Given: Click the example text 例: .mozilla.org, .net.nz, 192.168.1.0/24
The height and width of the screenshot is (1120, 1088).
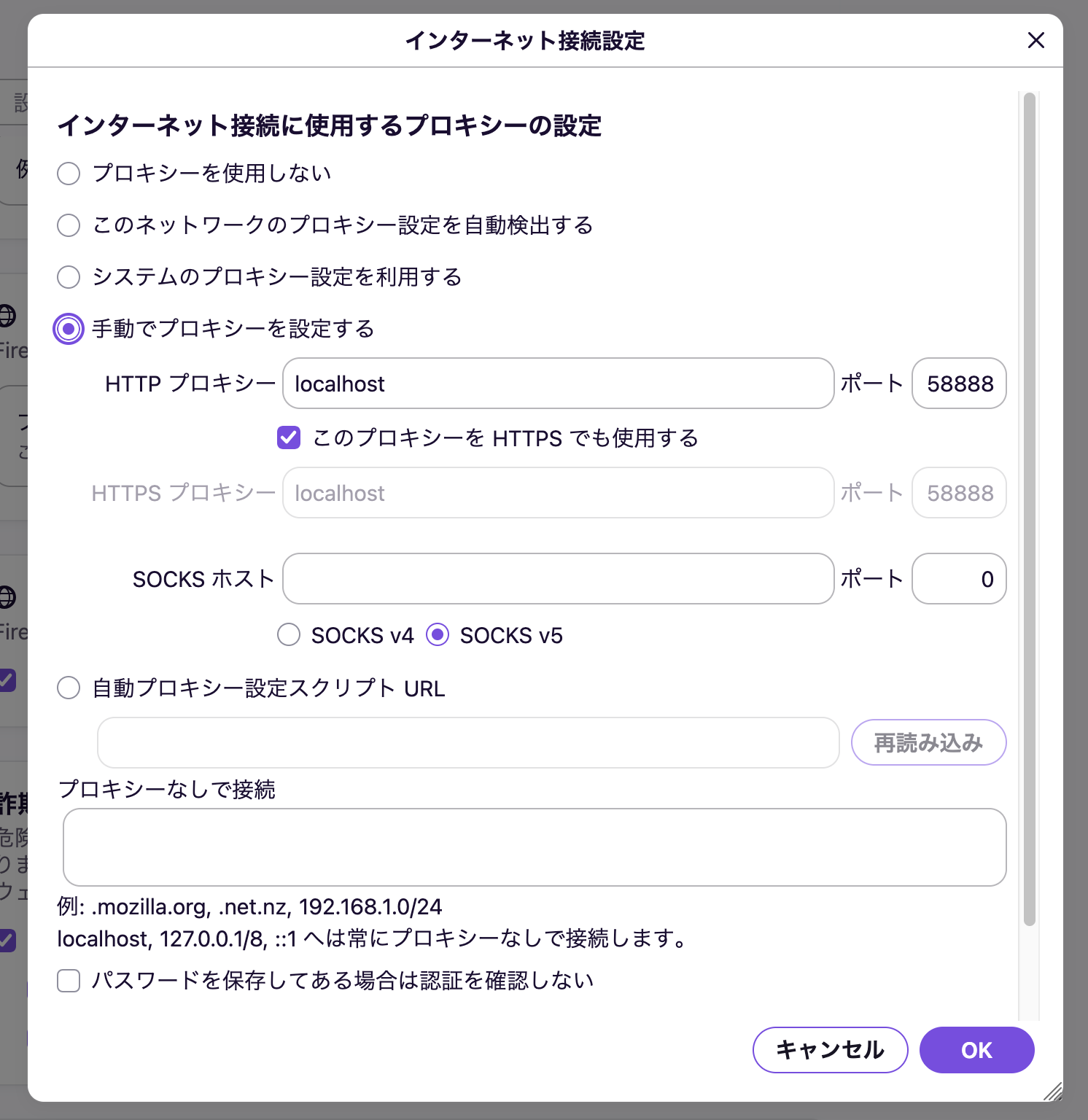Looking at the screenshot, I should (249, 906).
